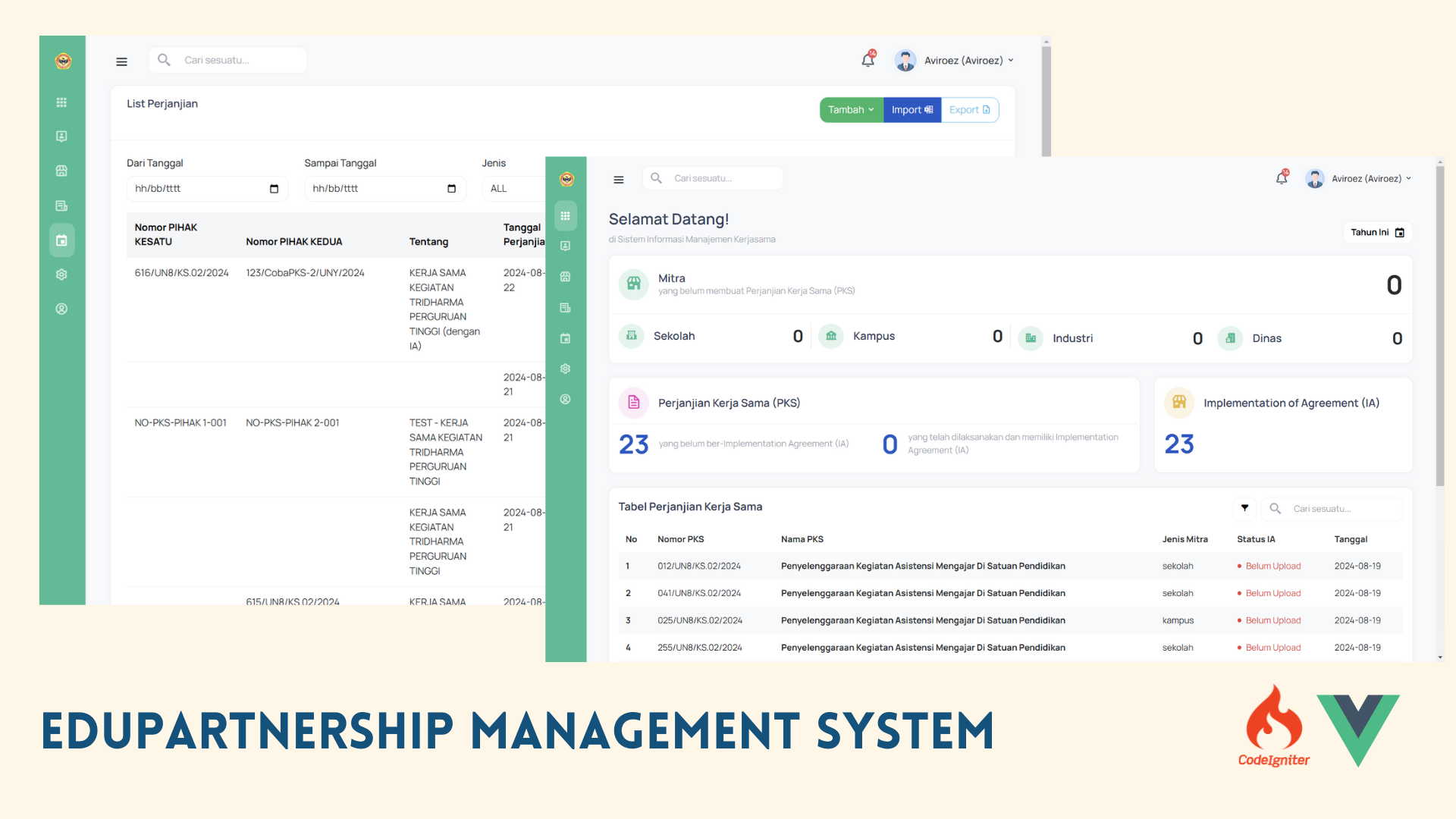This screenshot has height=819, width=1456.
Task: Click the store icon in dashboard sidebar
Action: [x=565, y=277]
